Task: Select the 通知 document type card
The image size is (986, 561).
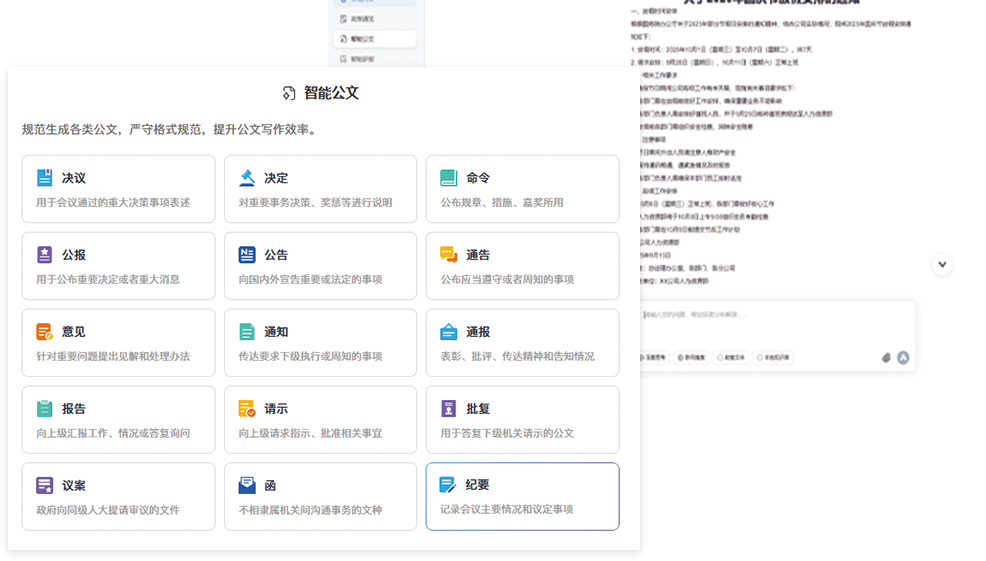Action: coord(320,342)
